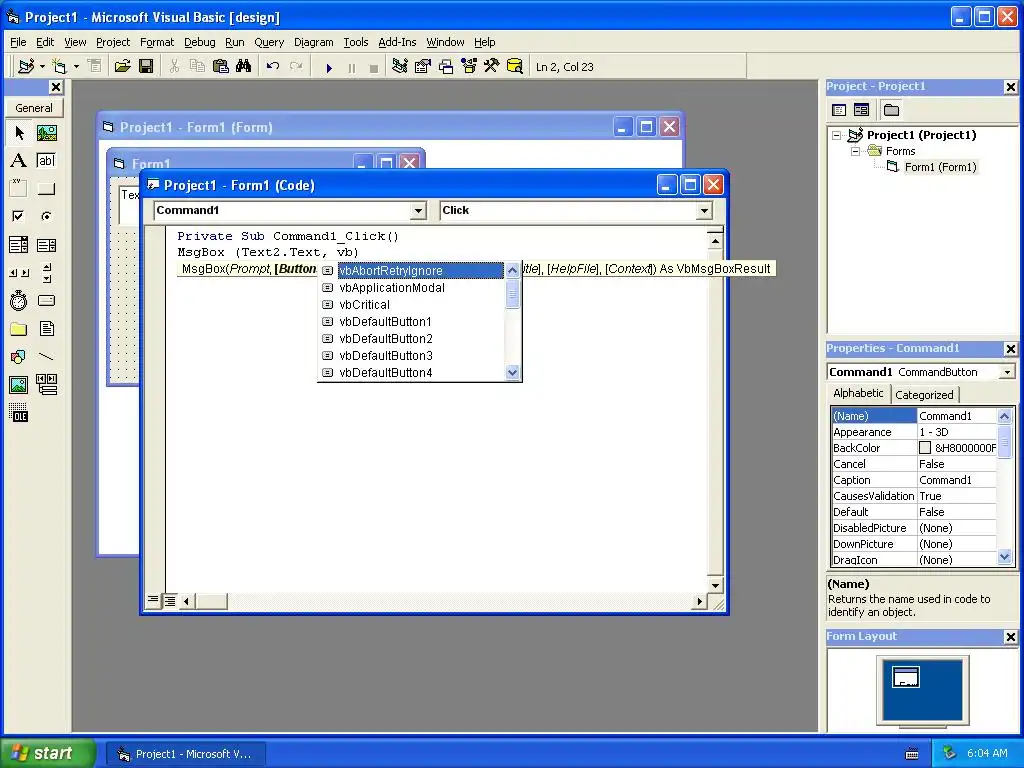The height and width of the screenshot is (768, 1024).
Task: Open the Properties object selector dropdown
Action: pos(1008,372)
